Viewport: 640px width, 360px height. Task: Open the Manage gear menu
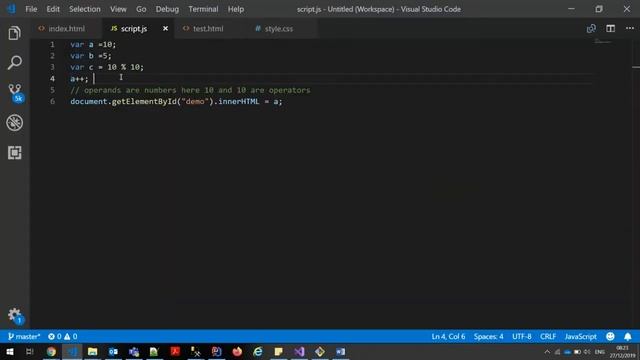15,316
